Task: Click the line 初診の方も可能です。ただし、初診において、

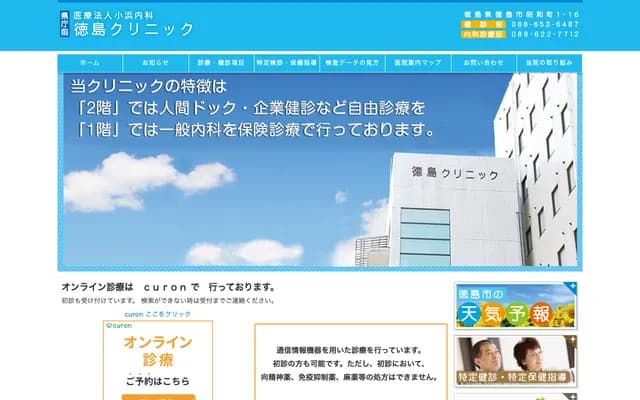Action: pyautogui.click(x=349, y=364)
